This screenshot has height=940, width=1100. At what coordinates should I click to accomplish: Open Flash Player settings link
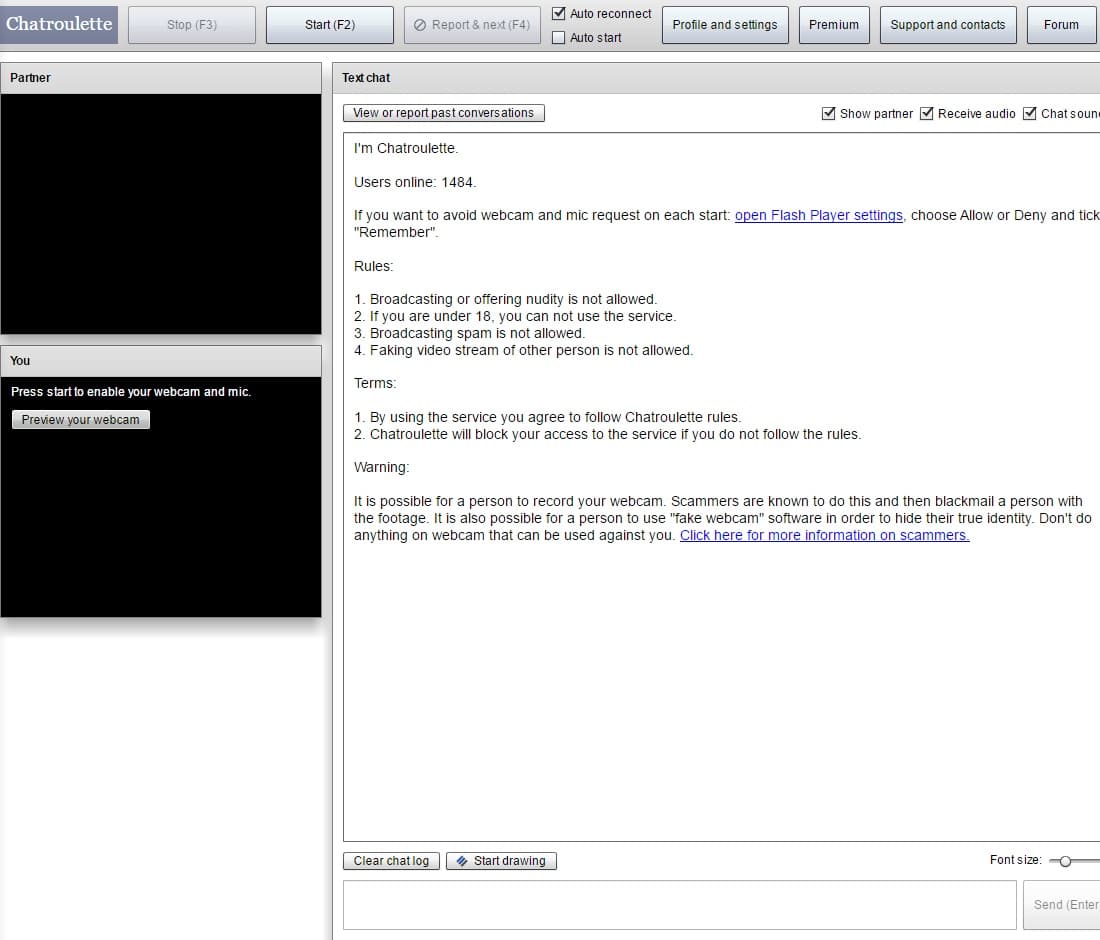819,215
